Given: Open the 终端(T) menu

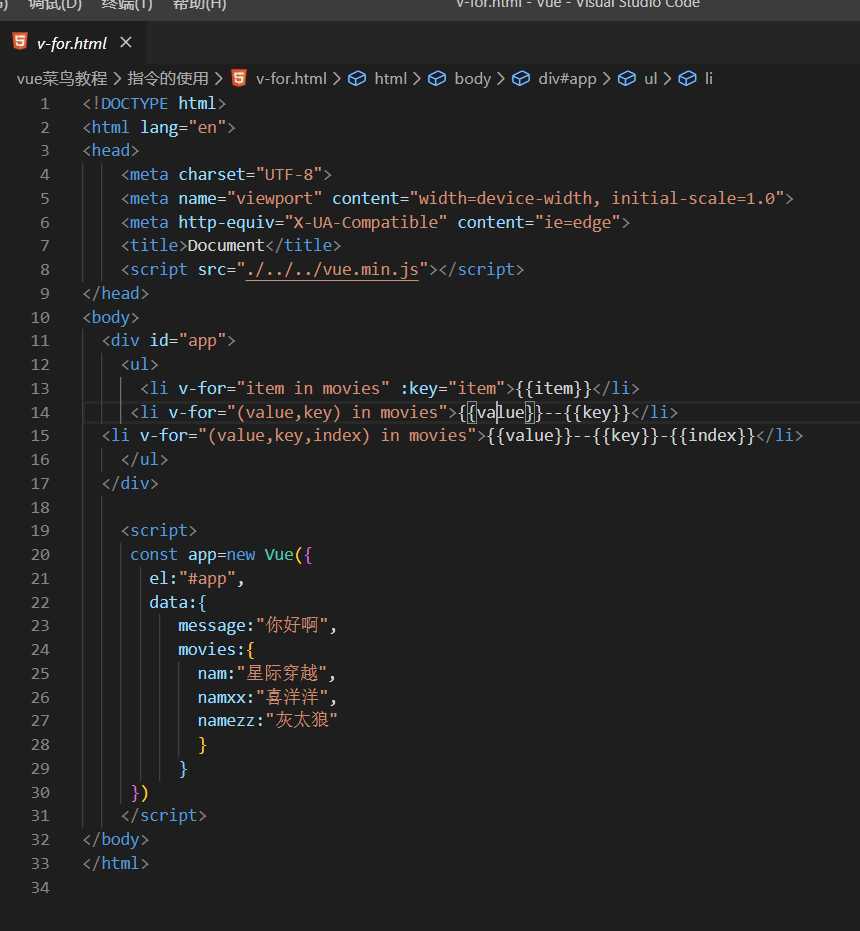Looking at the screenshot, I should coord(127,5).
